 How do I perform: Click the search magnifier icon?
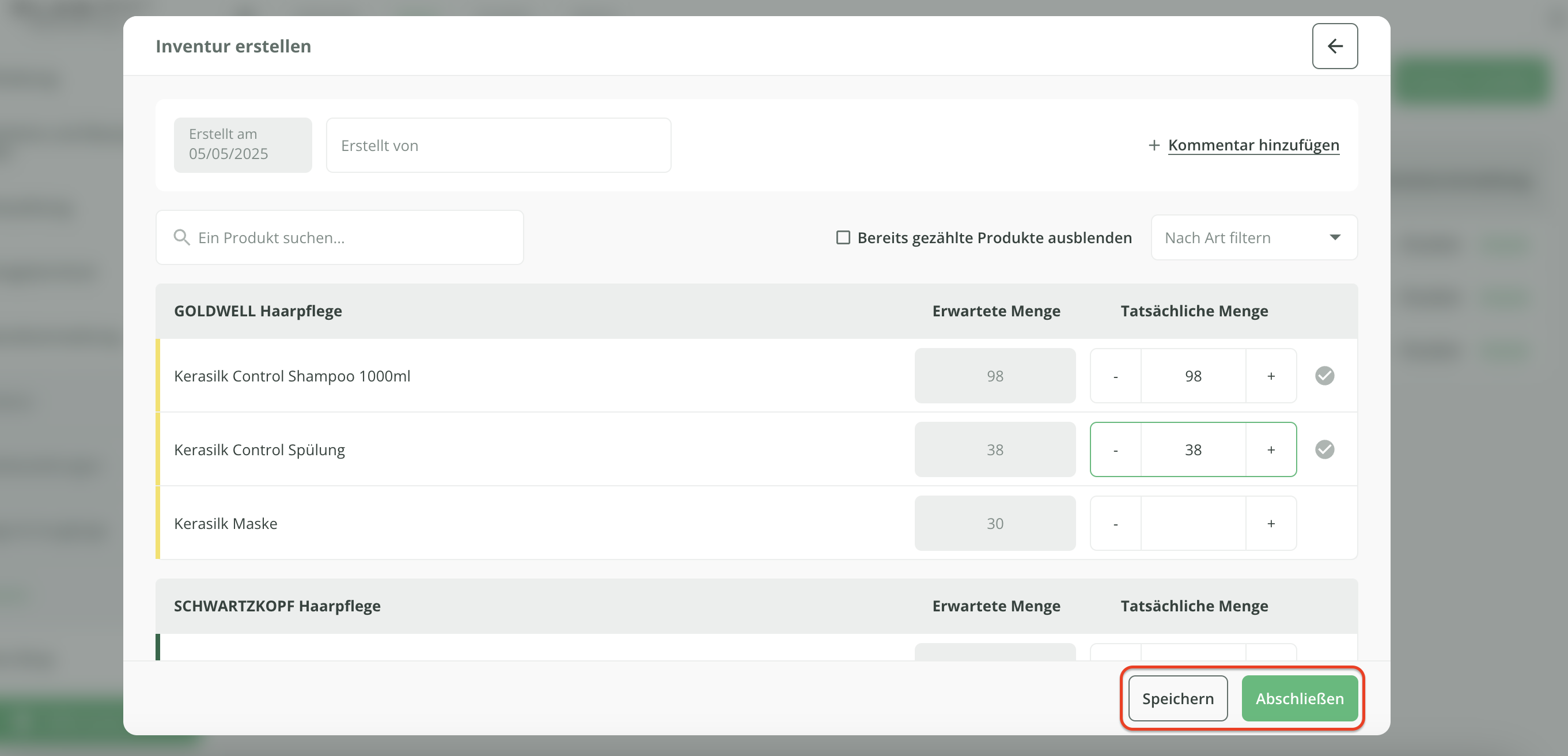tap(181, 237)
